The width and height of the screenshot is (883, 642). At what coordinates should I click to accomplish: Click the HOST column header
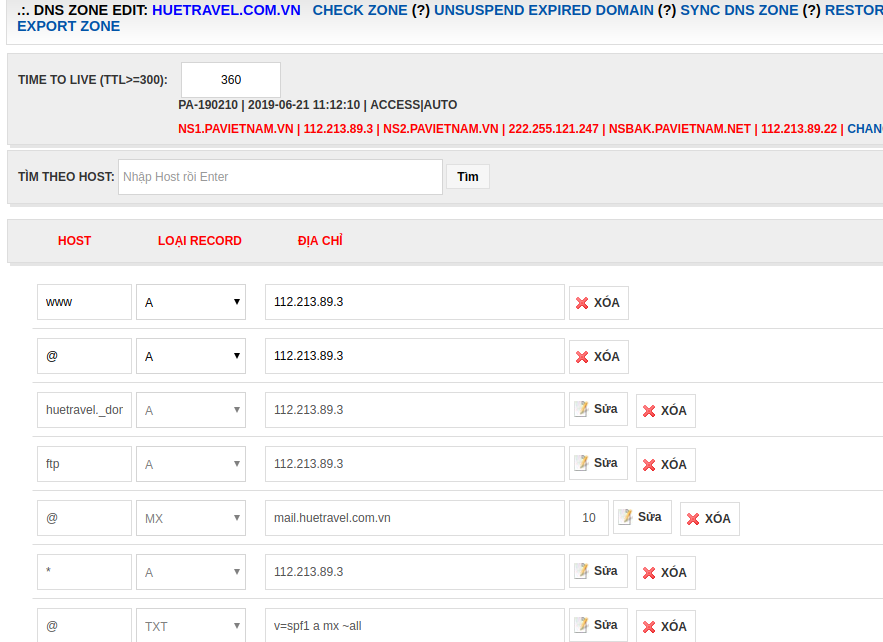click(x=74, y=241)
